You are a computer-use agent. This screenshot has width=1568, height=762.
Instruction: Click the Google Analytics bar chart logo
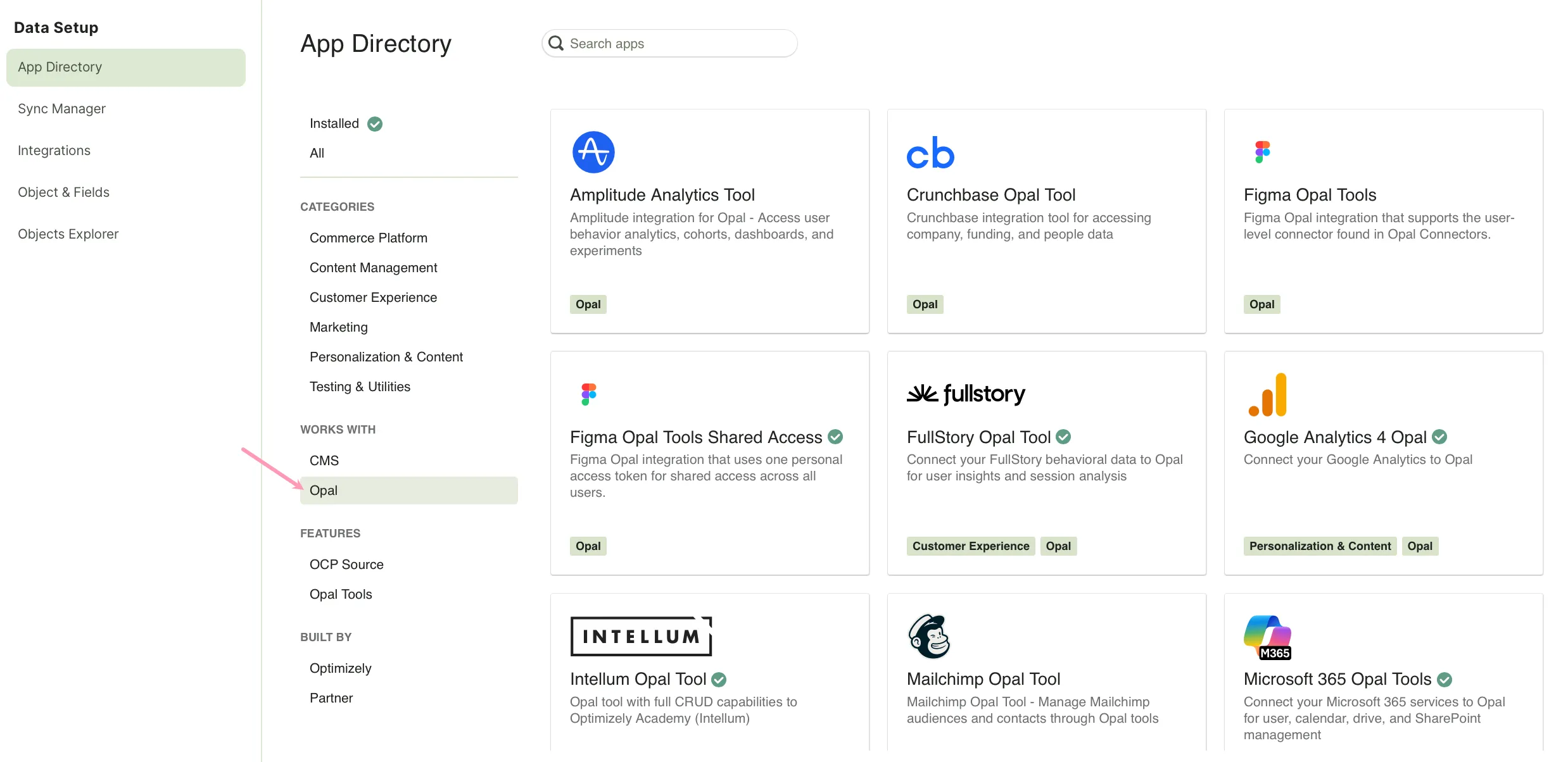1267,394
